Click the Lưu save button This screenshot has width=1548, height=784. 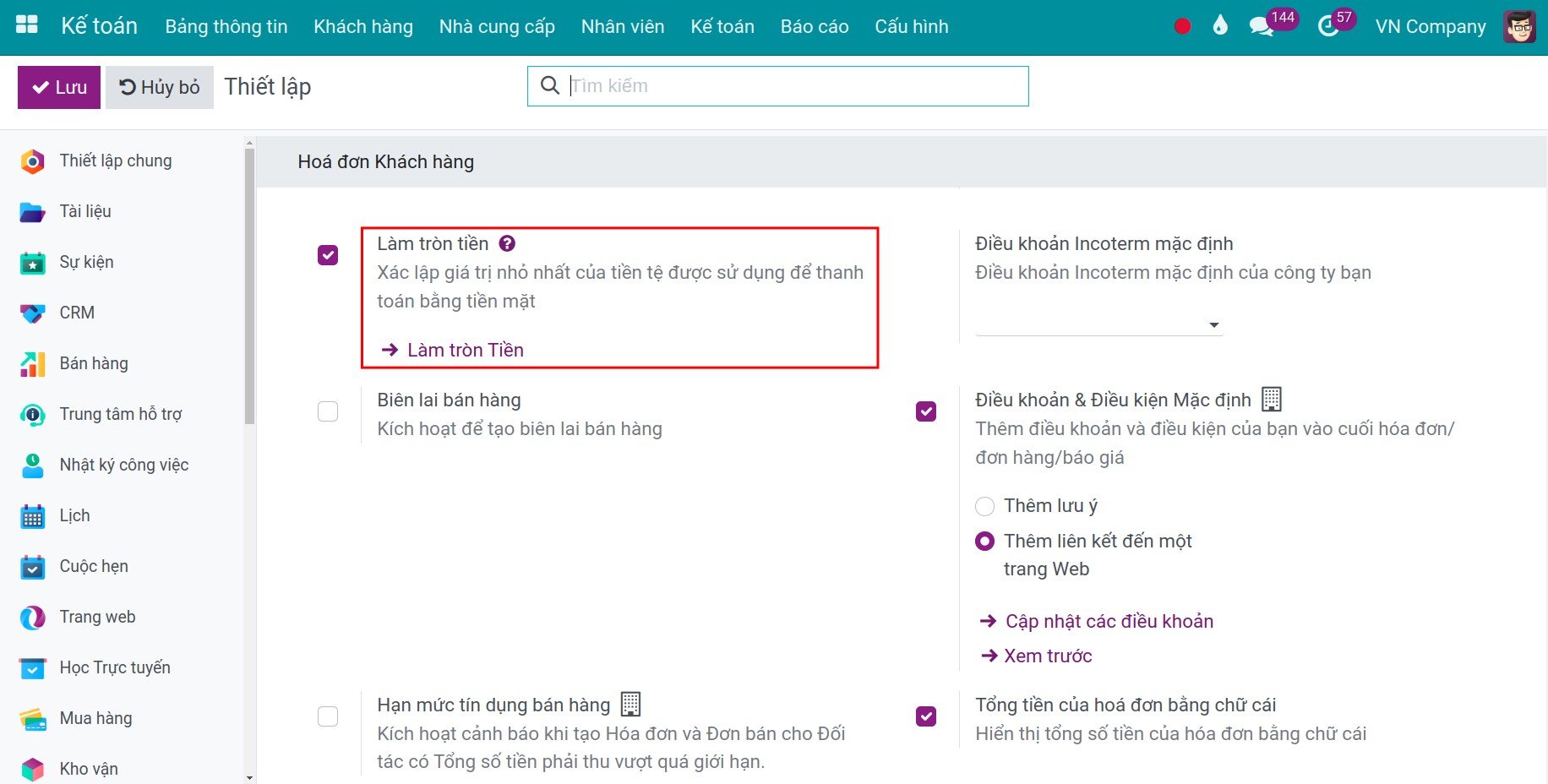[59, 87]
